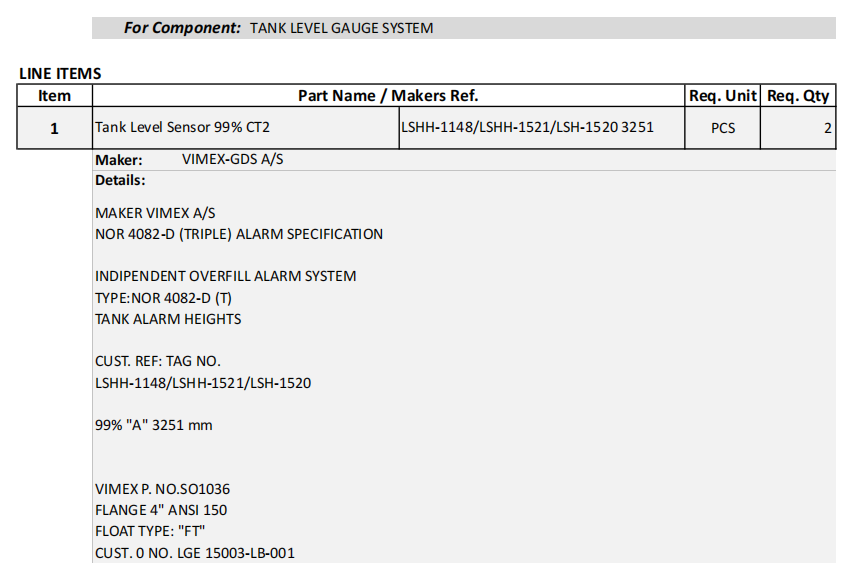Click the NOR 4082-D (TRIPLE) ALARM SPECIFICATION line
This screenshot has width=846, height=563.
click(239, 234)
